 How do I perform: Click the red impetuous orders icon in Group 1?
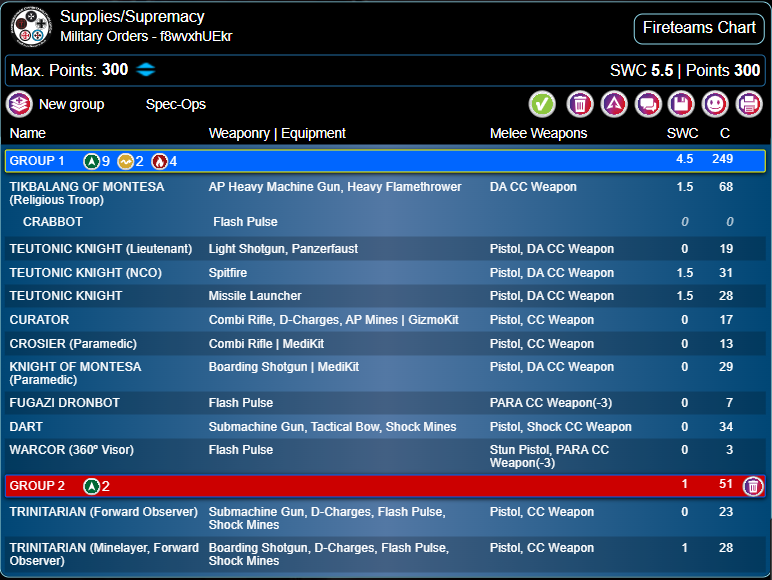[x=158, y=161]
